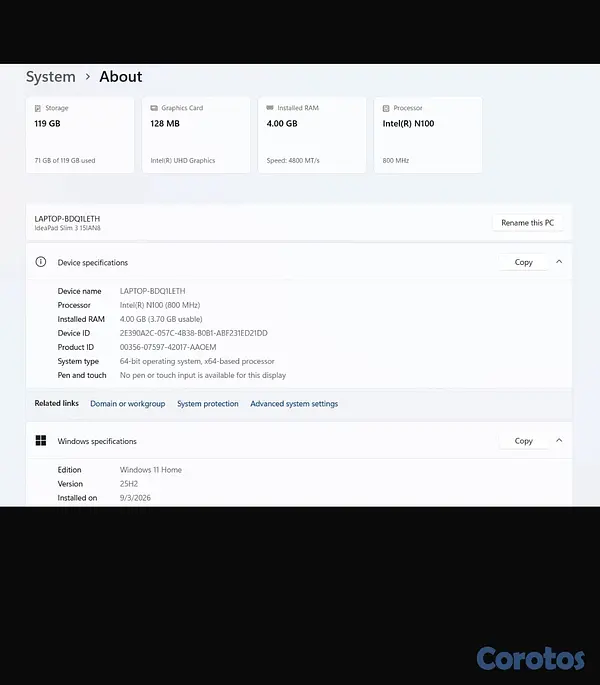The image size is (600, 685).
Task: Click the Product ID label
Action: (76, 347)
